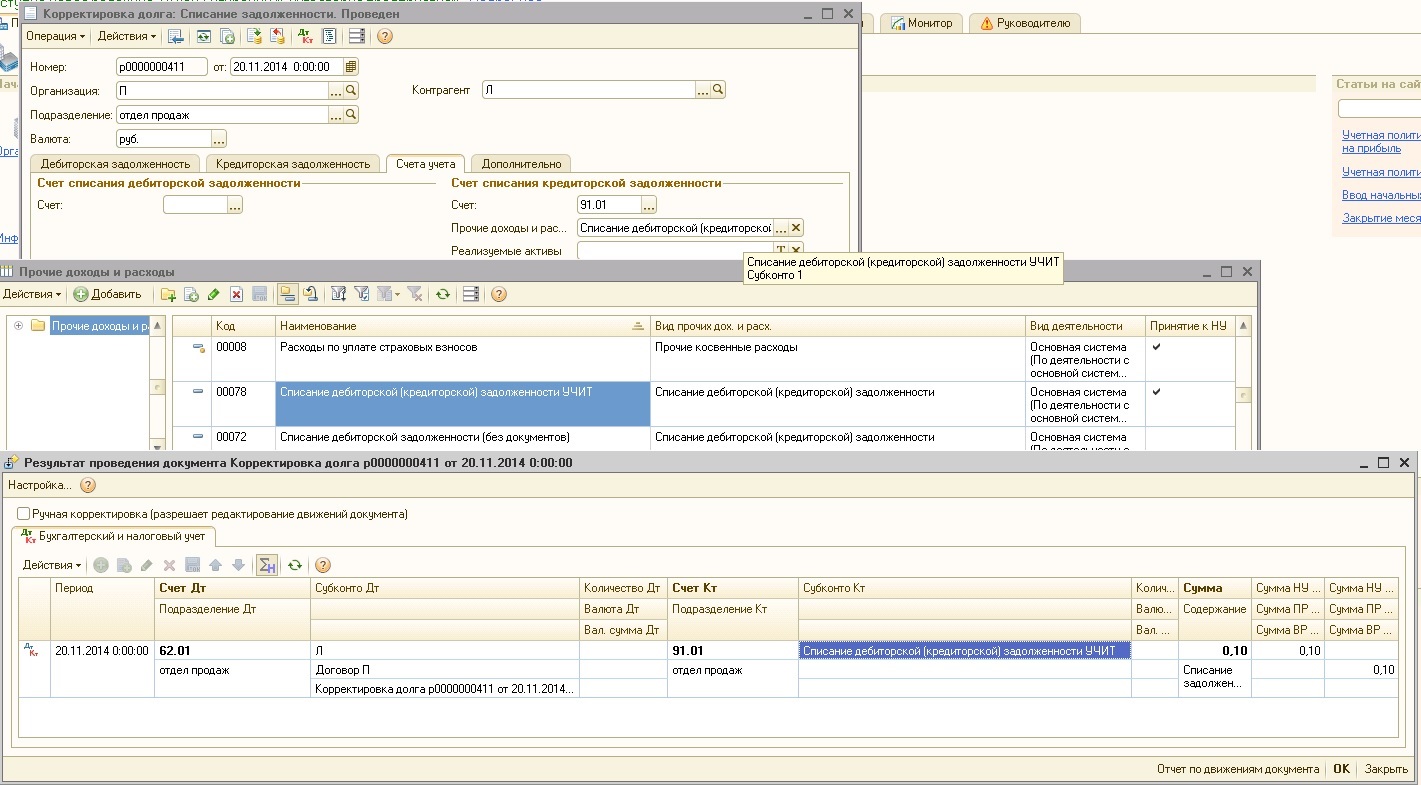Open the Дополнительно tab
Viewport: 1421px width, 785px height.
click(x=522, y=164)
